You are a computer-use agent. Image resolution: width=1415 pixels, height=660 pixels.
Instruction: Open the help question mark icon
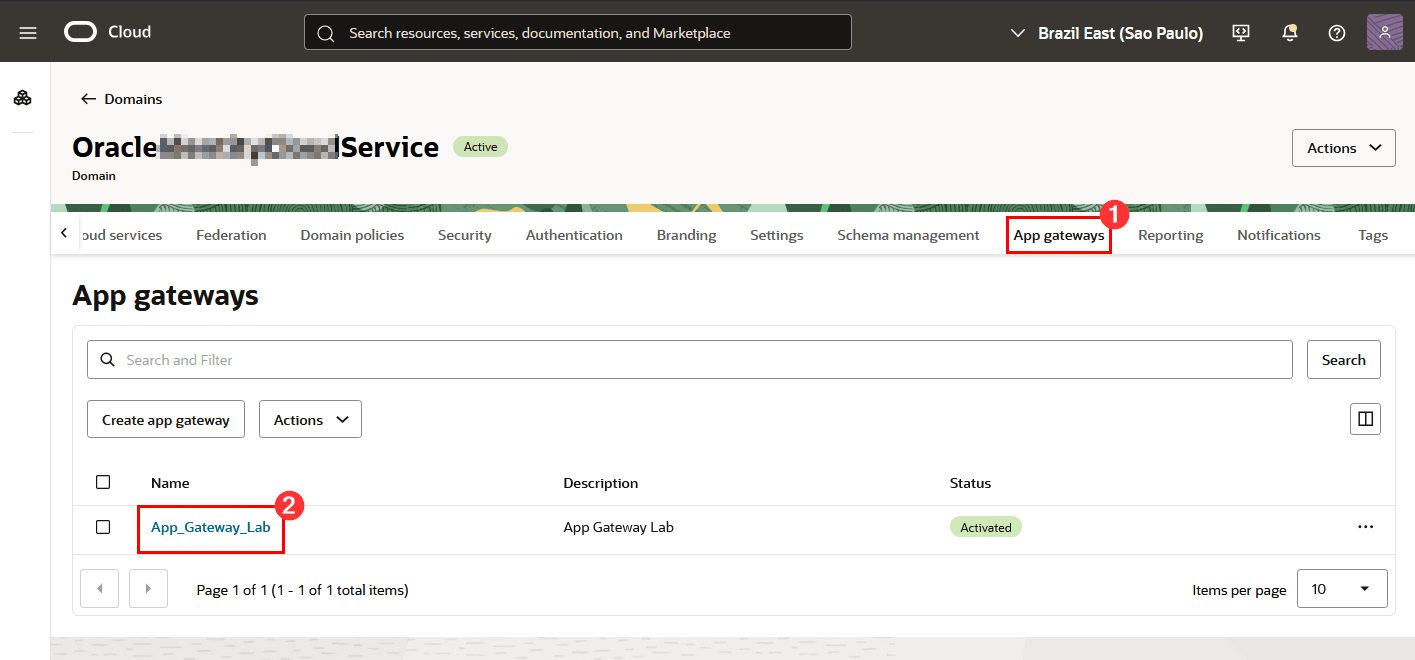point(1337,33)
